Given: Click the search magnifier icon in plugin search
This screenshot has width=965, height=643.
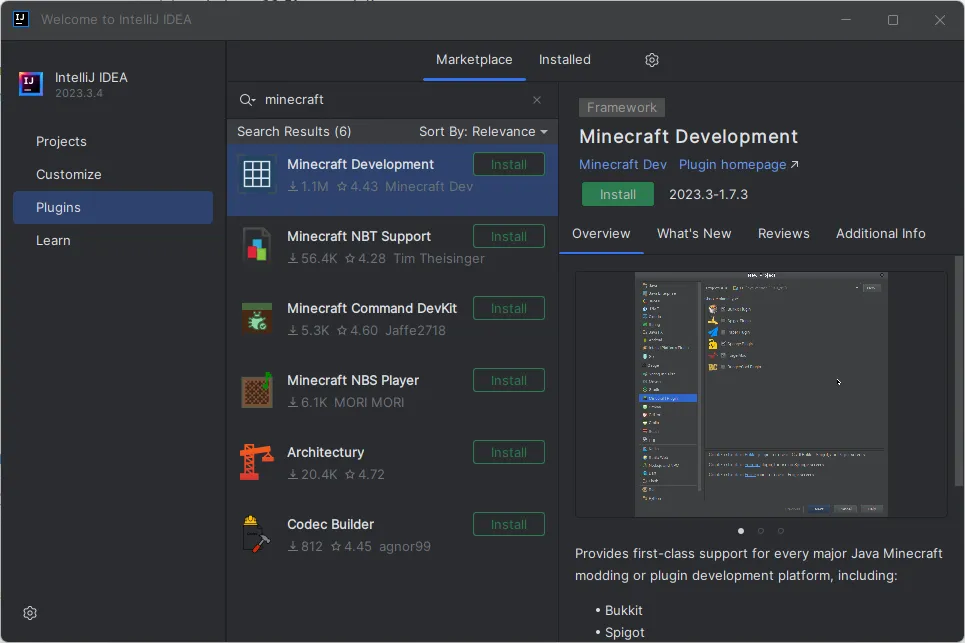Looking at the screenshot, I should coord(247,100).
